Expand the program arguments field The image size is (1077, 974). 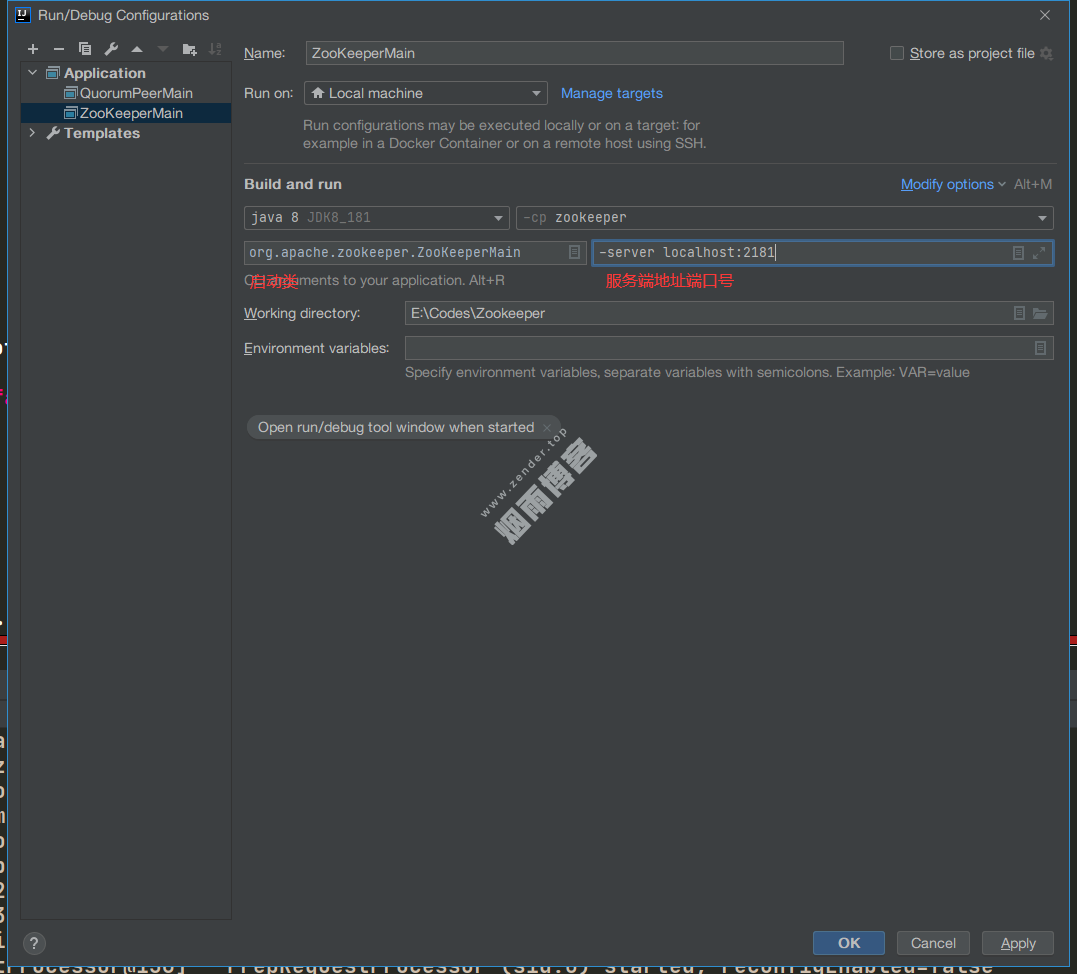1040,253
